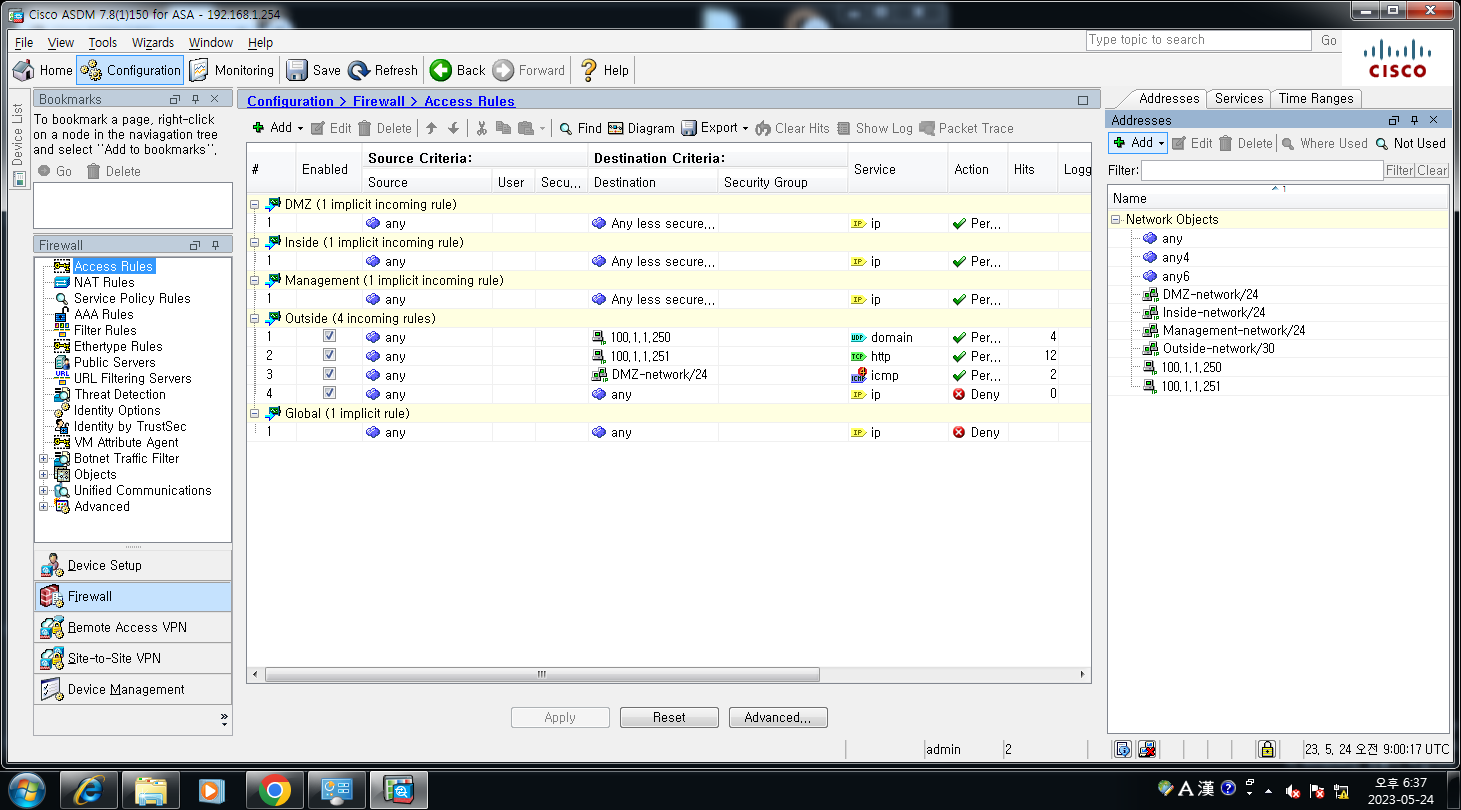The image size is (1461, 810).
Task: Collapse the Inside rule group
Action: pos(255,242)
